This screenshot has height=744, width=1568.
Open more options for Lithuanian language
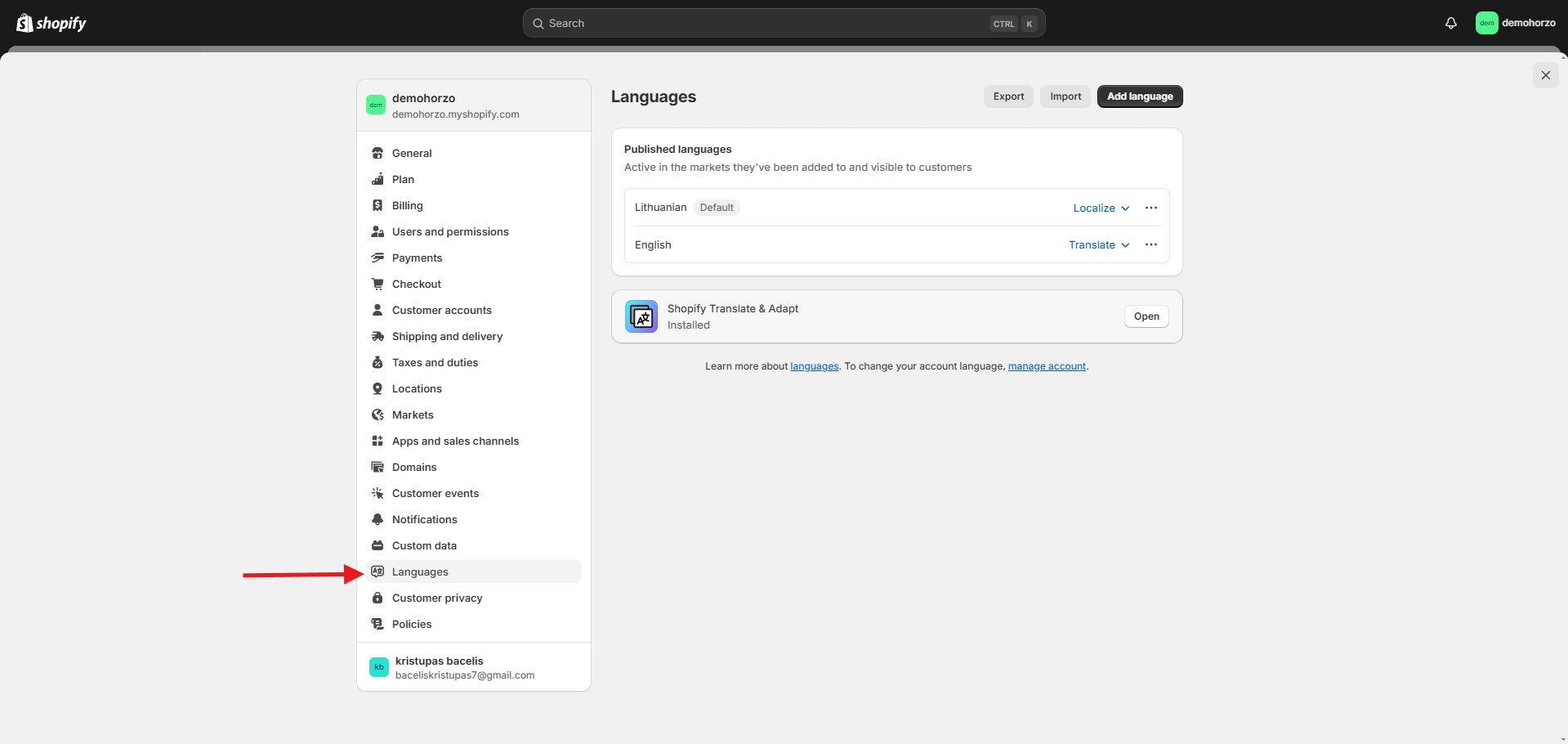point(1150,208)
